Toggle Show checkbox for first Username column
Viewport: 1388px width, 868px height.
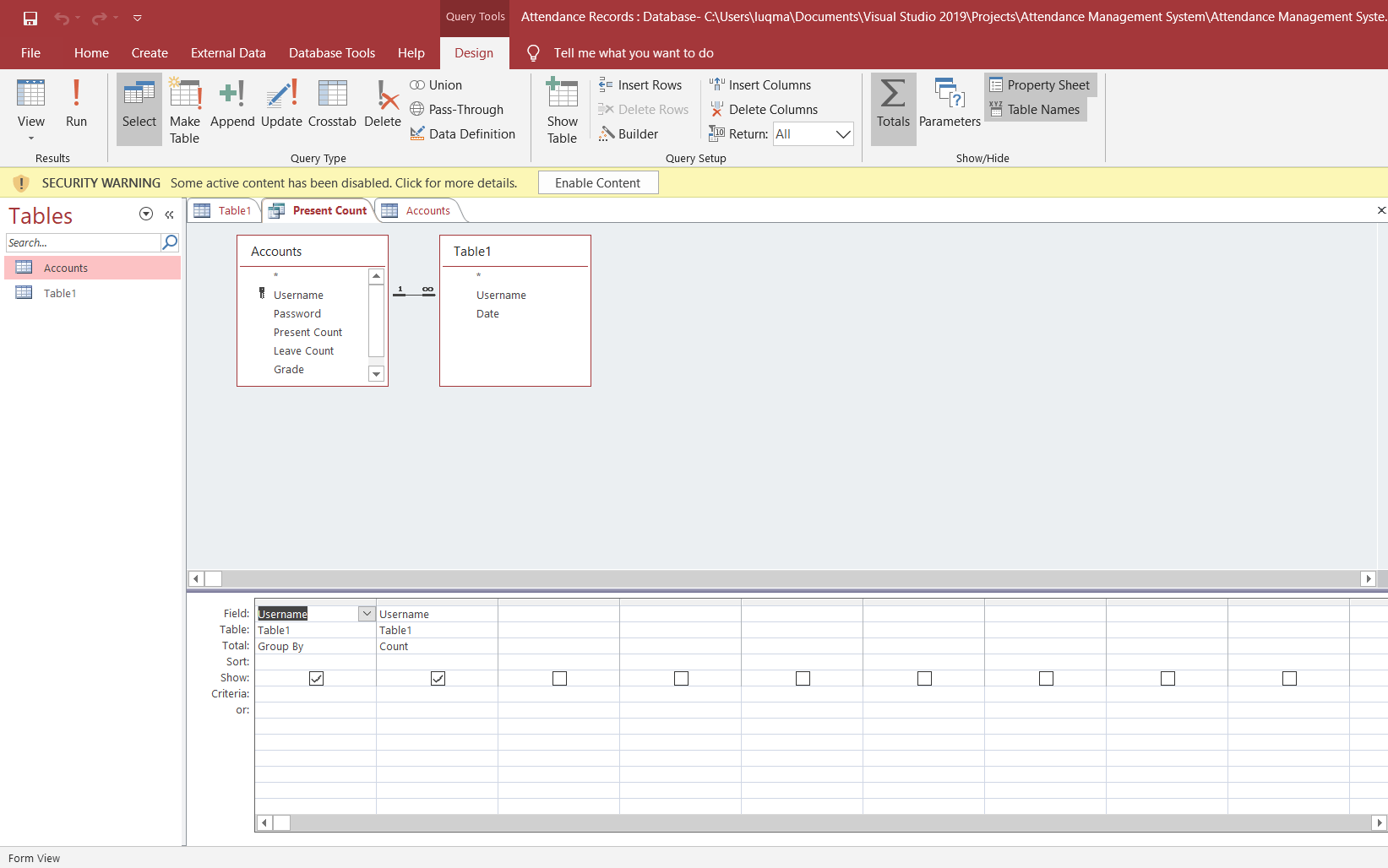coord(316,677)
